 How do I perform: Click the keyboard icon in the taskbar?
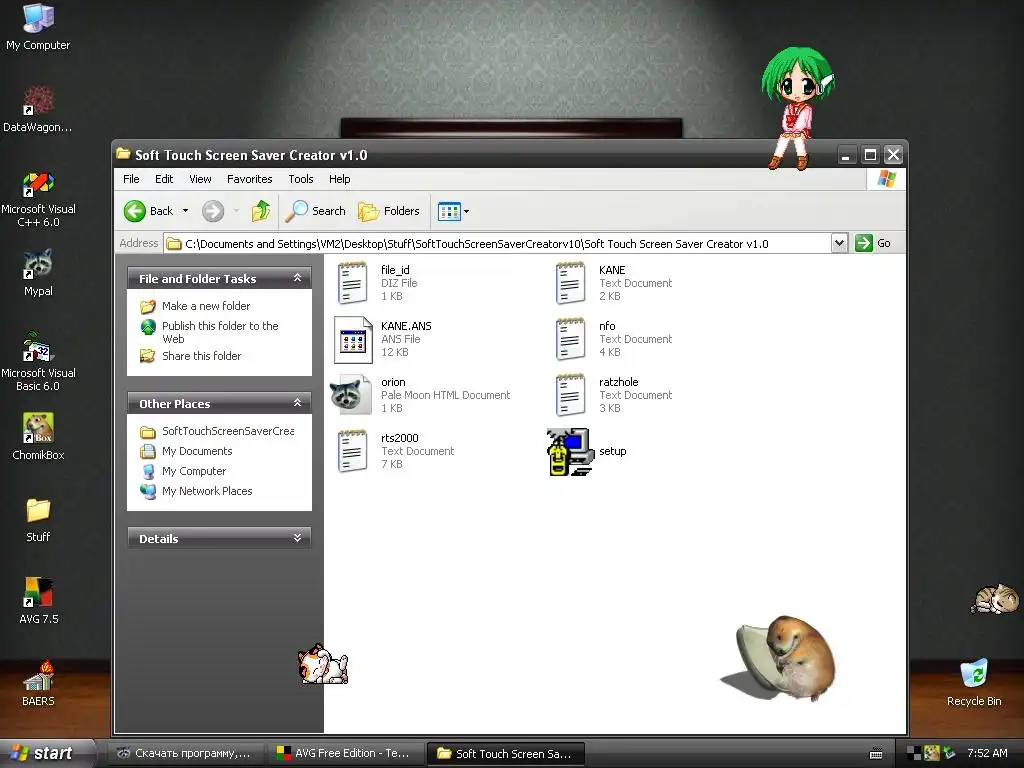click(876, 754)
